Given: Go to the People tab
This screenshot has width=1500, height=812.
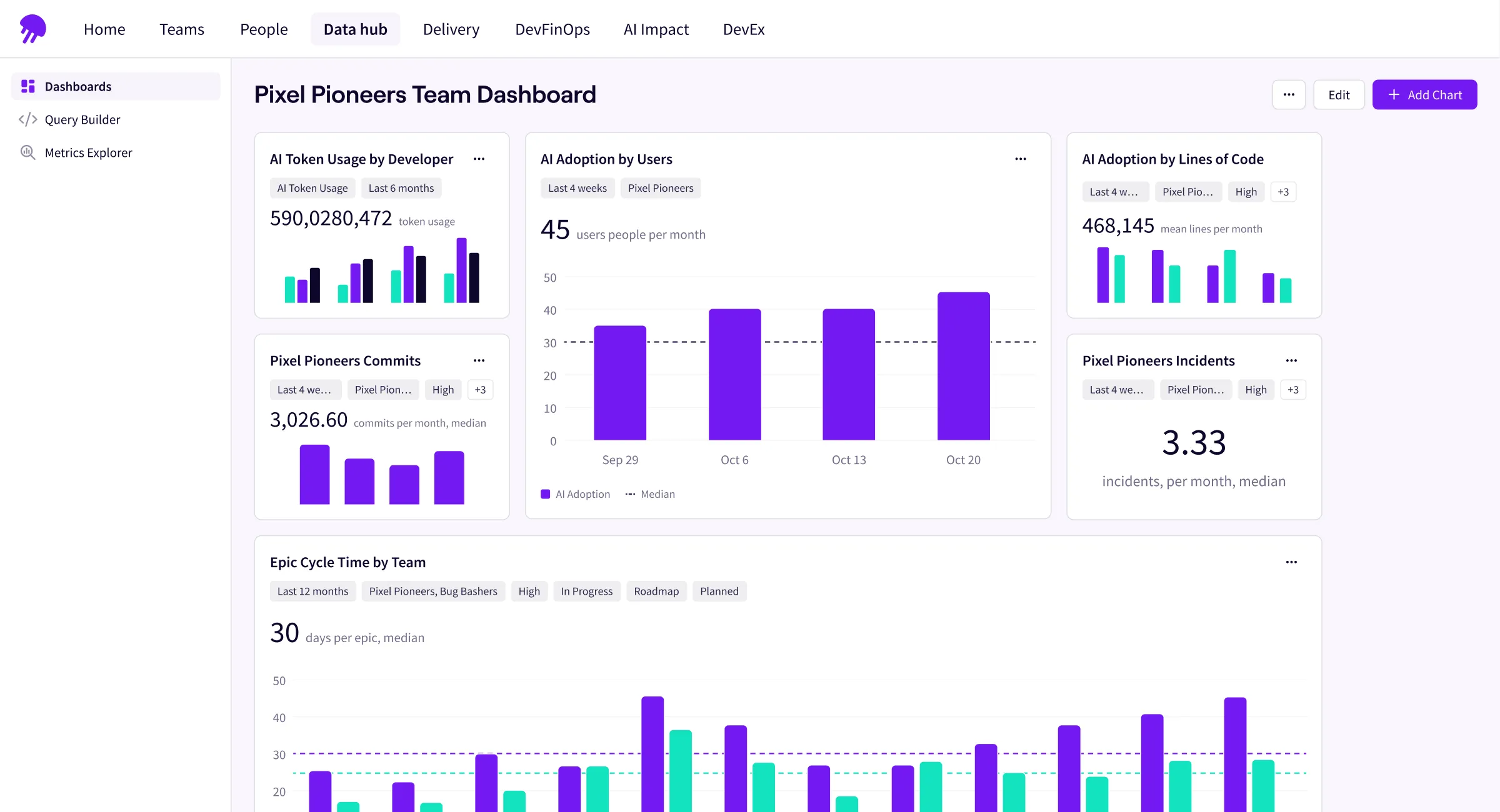Looking at the screenshot, I should (x=264, y=29).
